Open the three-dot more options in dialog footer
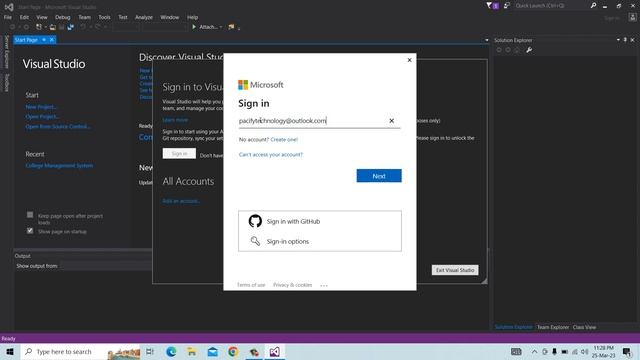 click(x=324, y=285)
